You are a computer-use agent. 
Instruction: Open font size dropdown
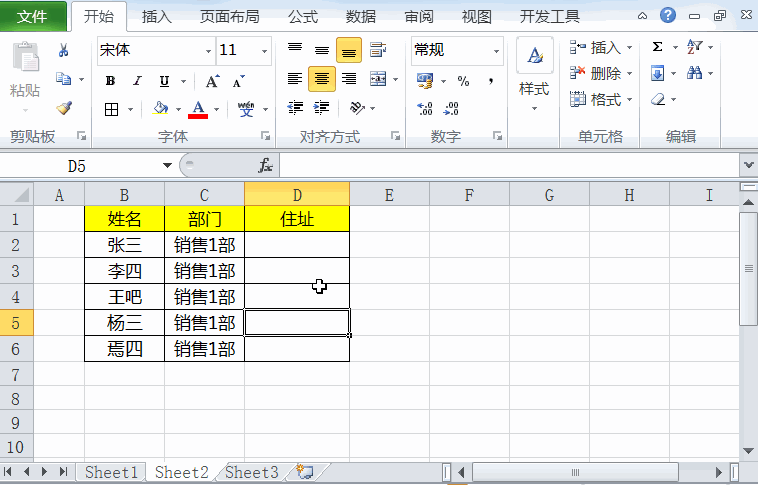coord(264,51)
